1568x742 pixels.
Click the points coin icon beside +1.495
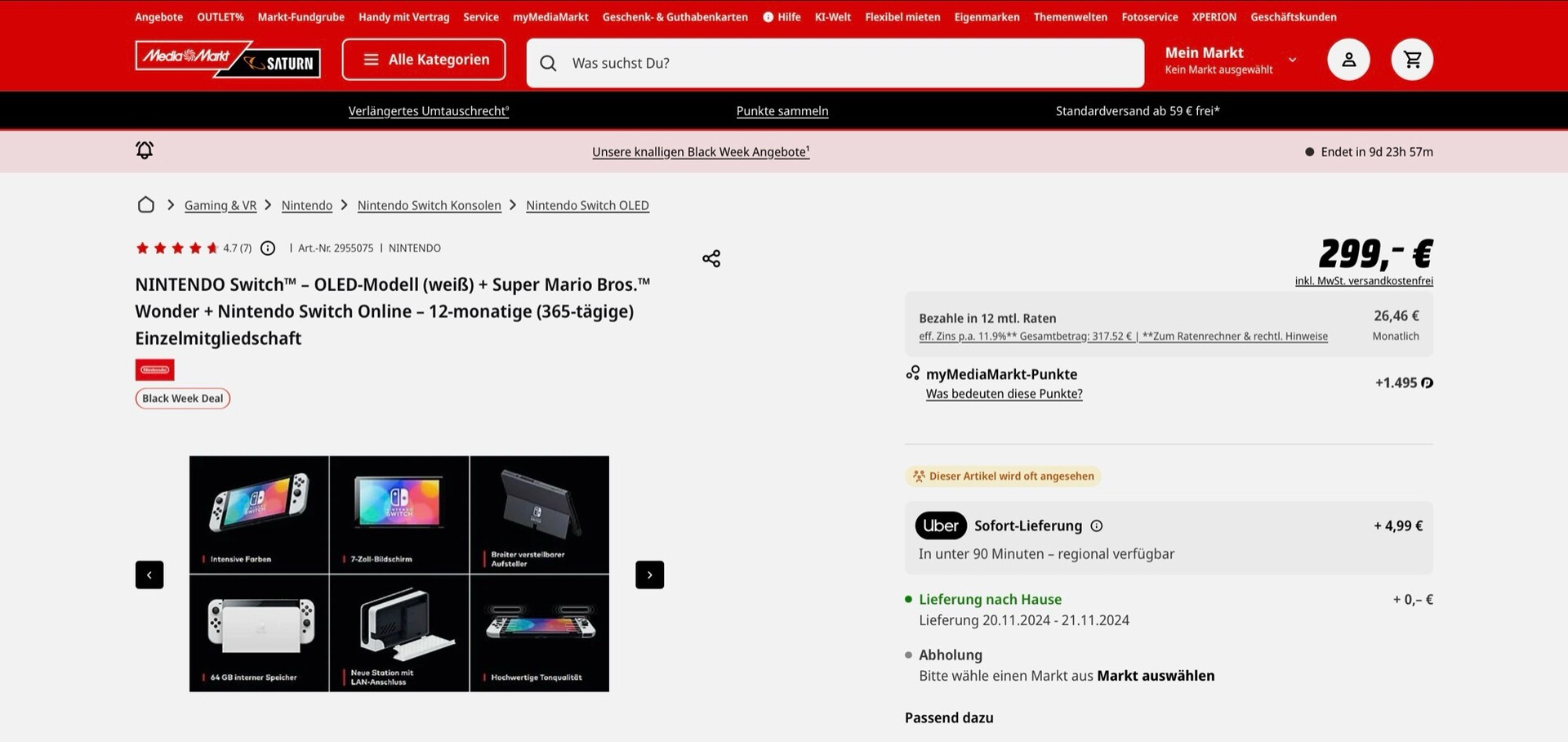click(x=1427, y=383)
